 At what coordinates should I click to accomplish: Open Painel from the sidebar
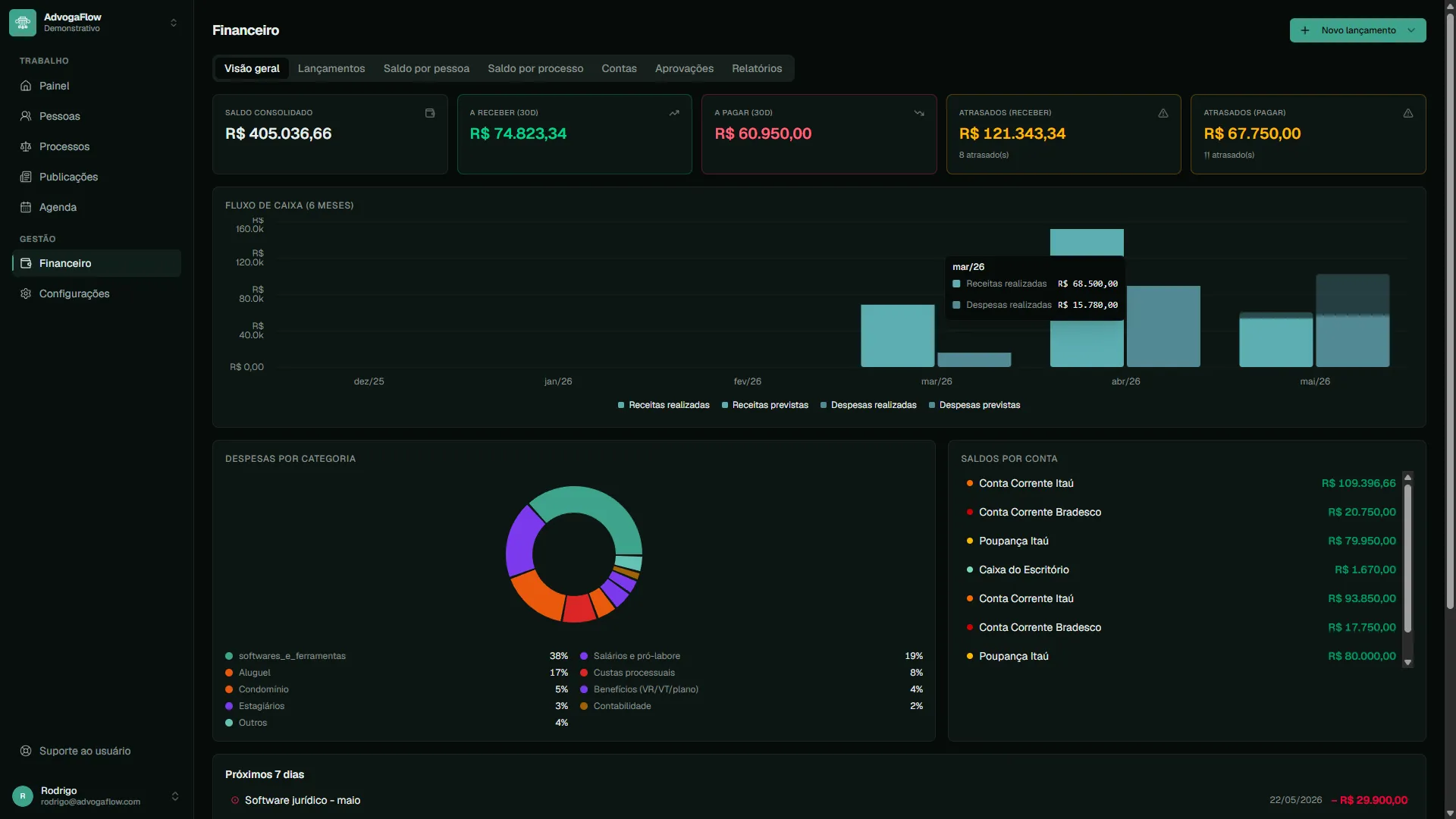96,86
